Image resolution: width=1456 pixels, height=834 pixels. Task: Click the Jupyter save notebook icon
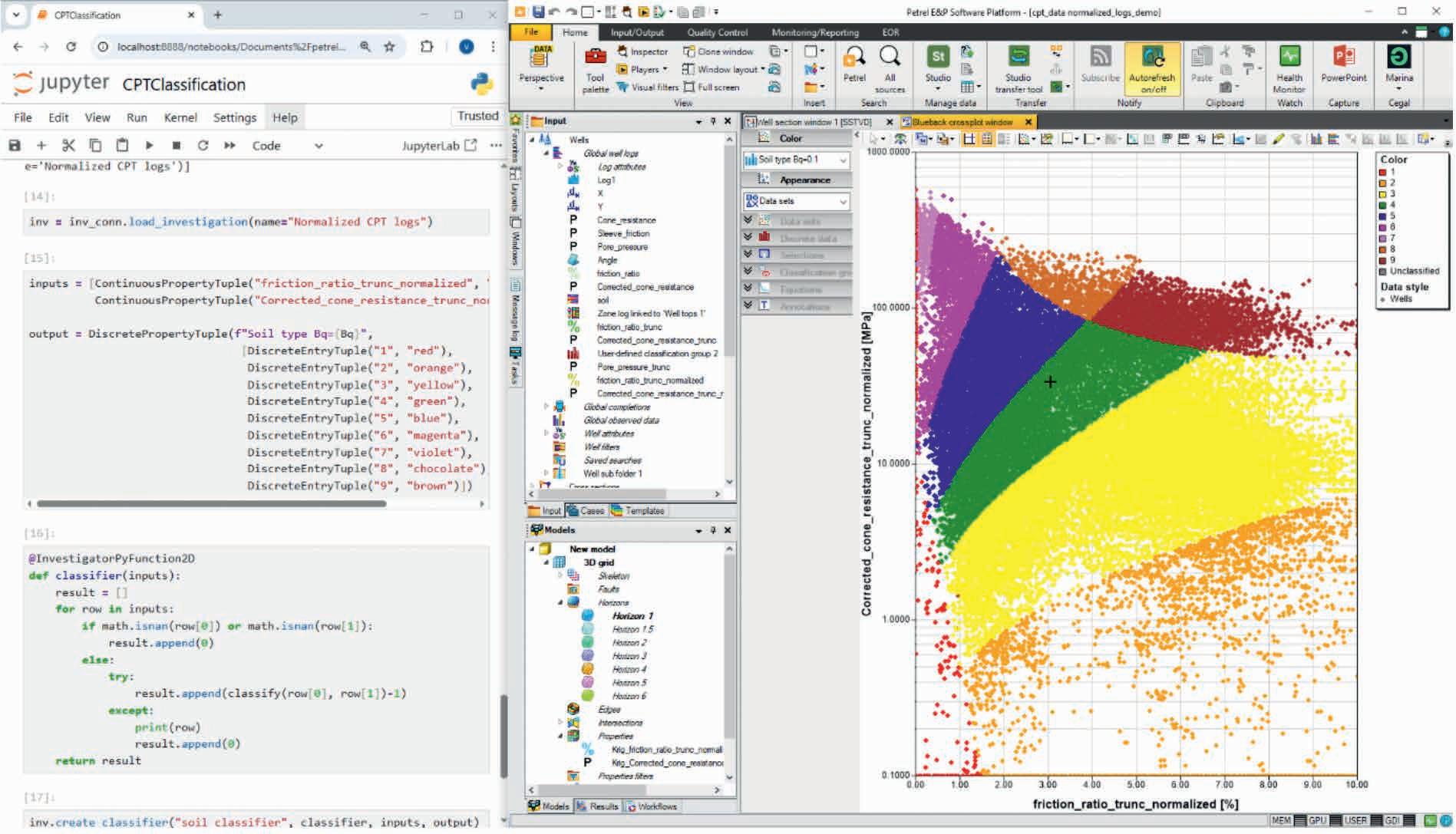(15, 145)
